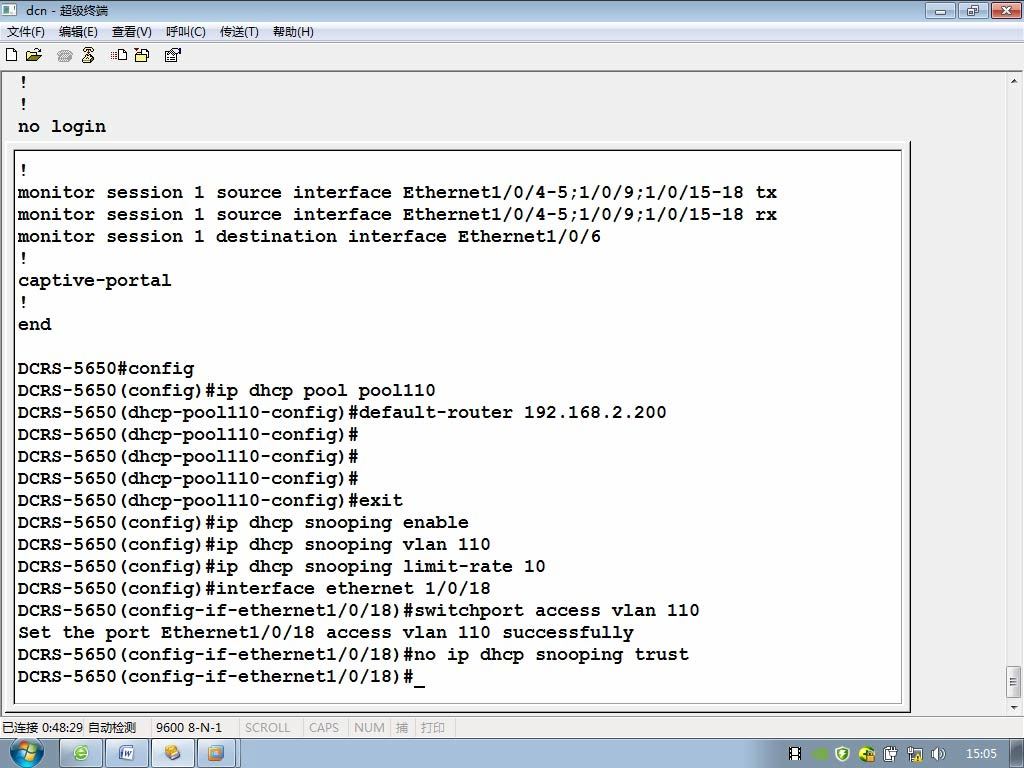Click the Open file folder icon
1024x768 pixels.
point(34,55)
